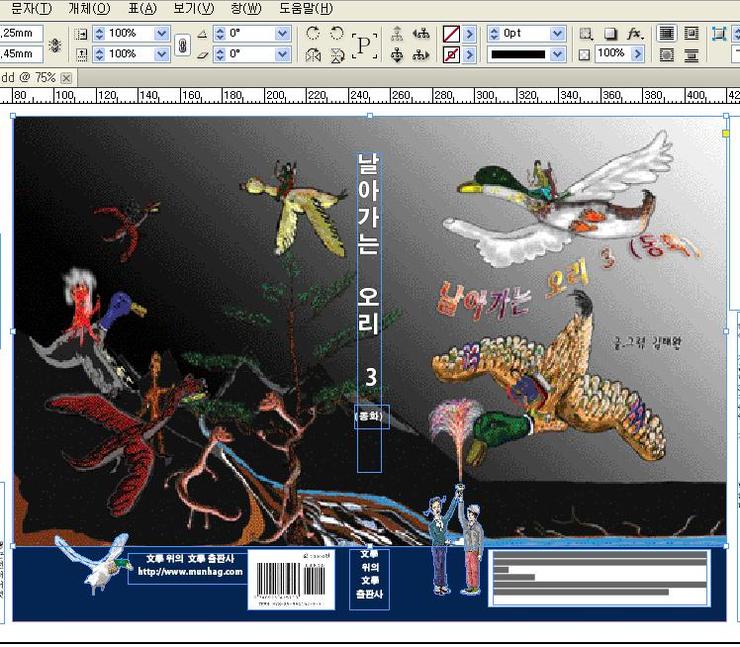Click the Select Container icon
The image size is (740, 647).
click(397, 33)
